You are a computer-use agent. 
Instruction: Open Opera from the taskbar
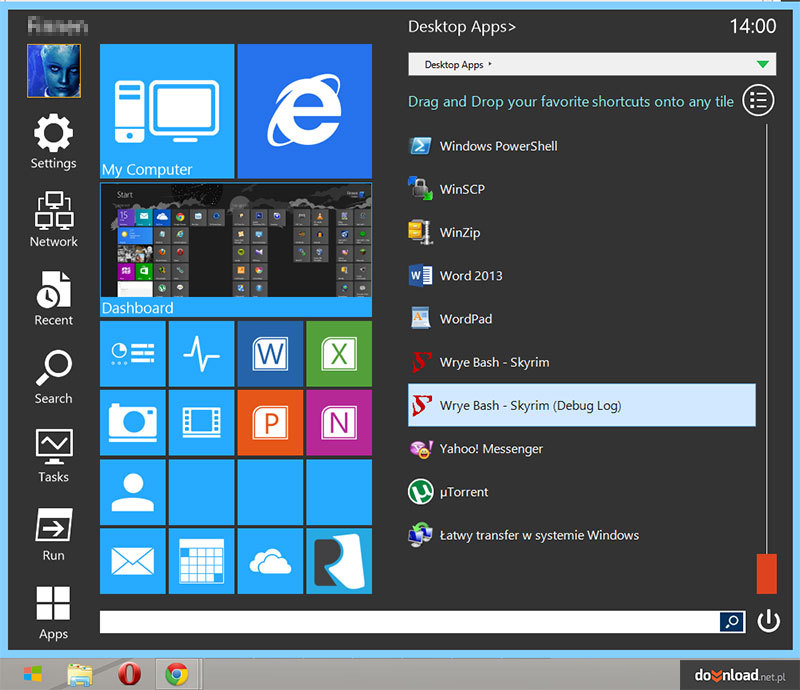130,674
